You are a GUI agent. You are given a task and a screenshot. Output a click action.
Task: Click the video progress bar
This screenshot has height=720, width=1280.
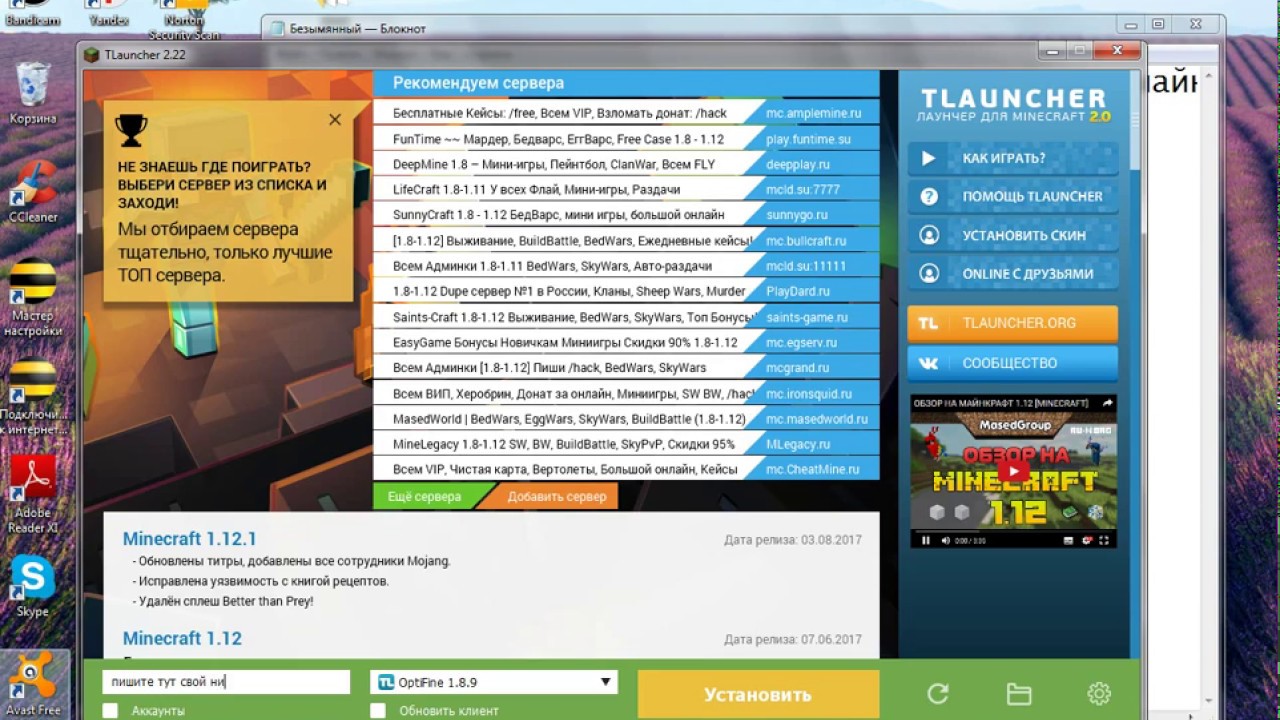click(1013, 529)
